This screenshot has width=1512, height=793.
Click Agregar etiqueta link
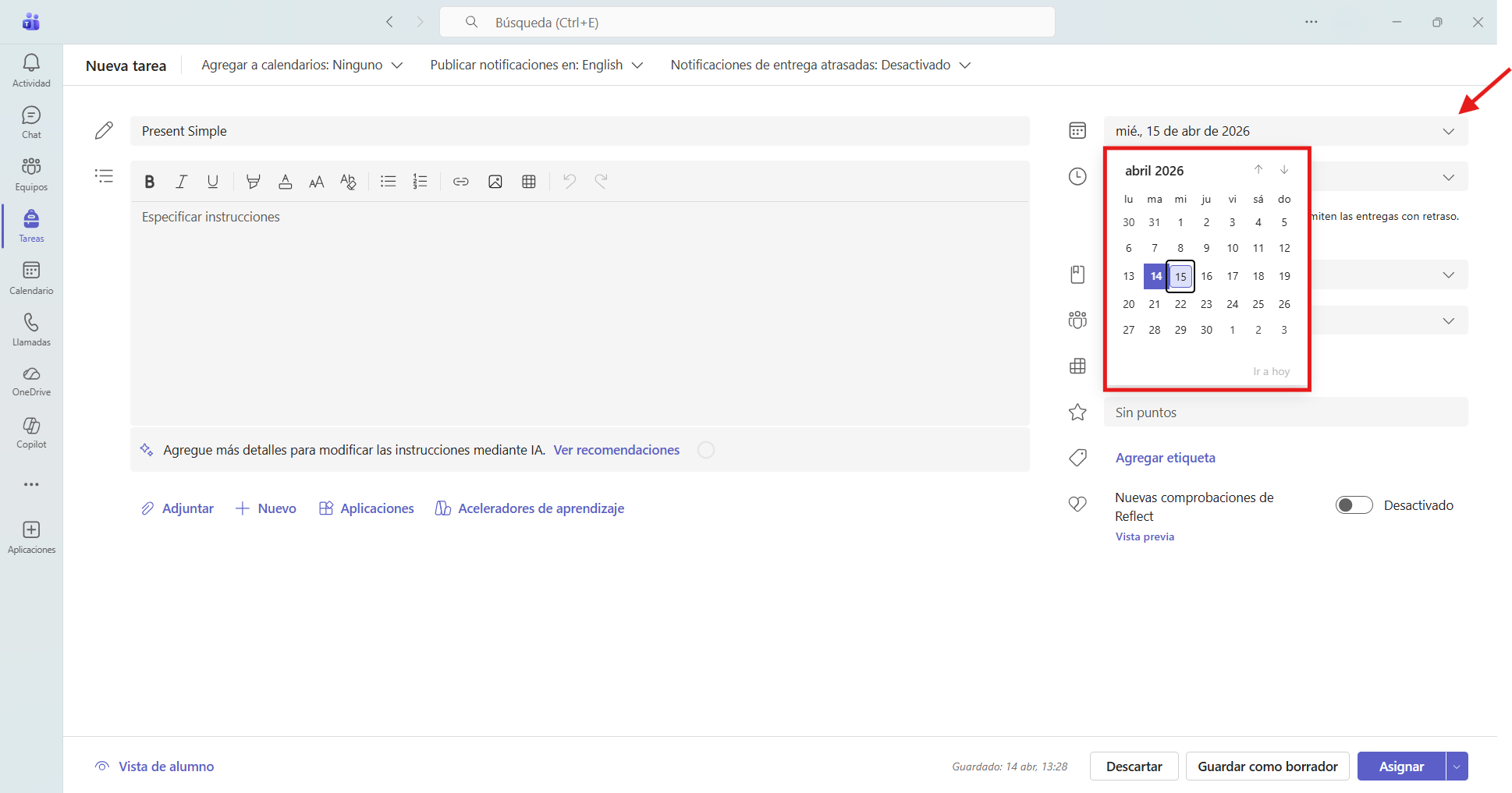point(1165,458)
